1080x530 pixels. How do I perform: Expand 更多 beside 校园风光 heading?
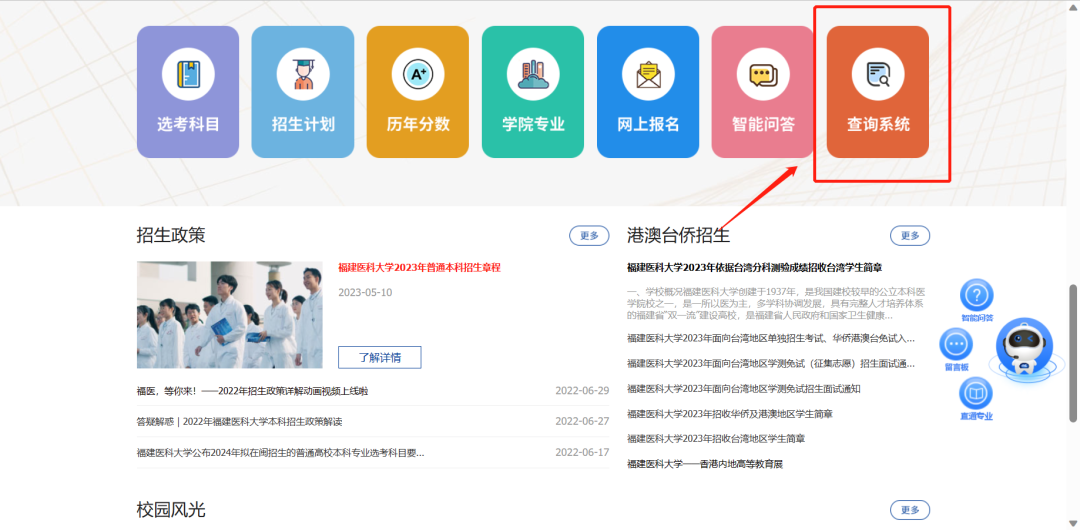click(909, 510)
